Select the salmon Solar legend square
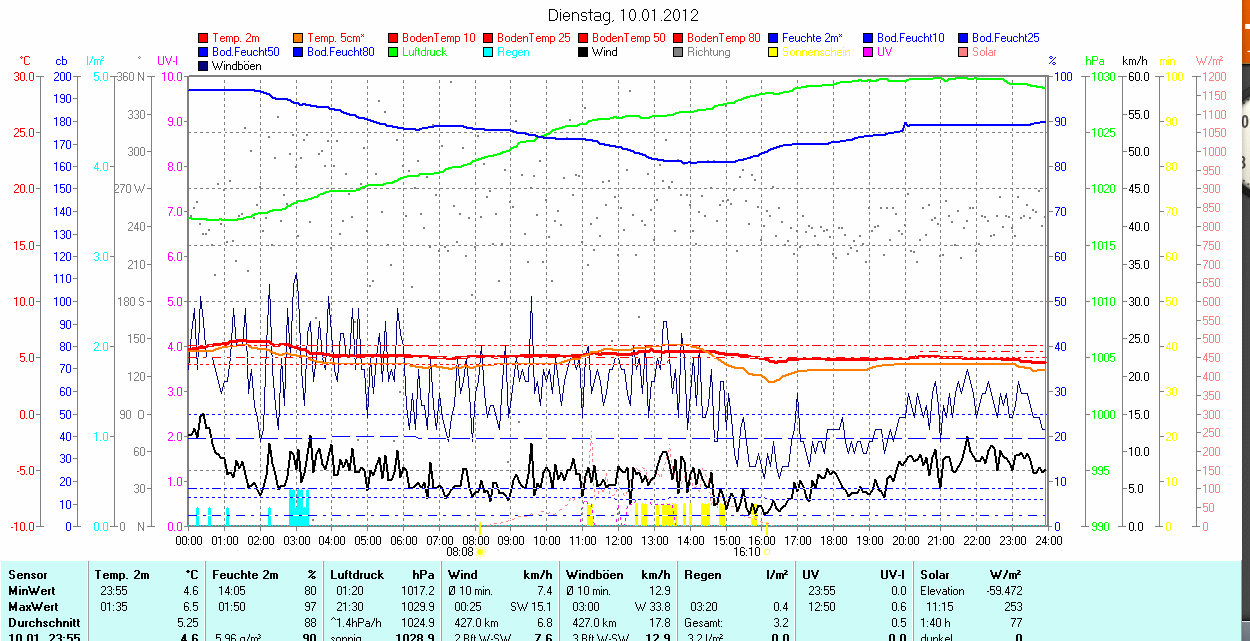The image size is (1250, 641). (964, 52)
